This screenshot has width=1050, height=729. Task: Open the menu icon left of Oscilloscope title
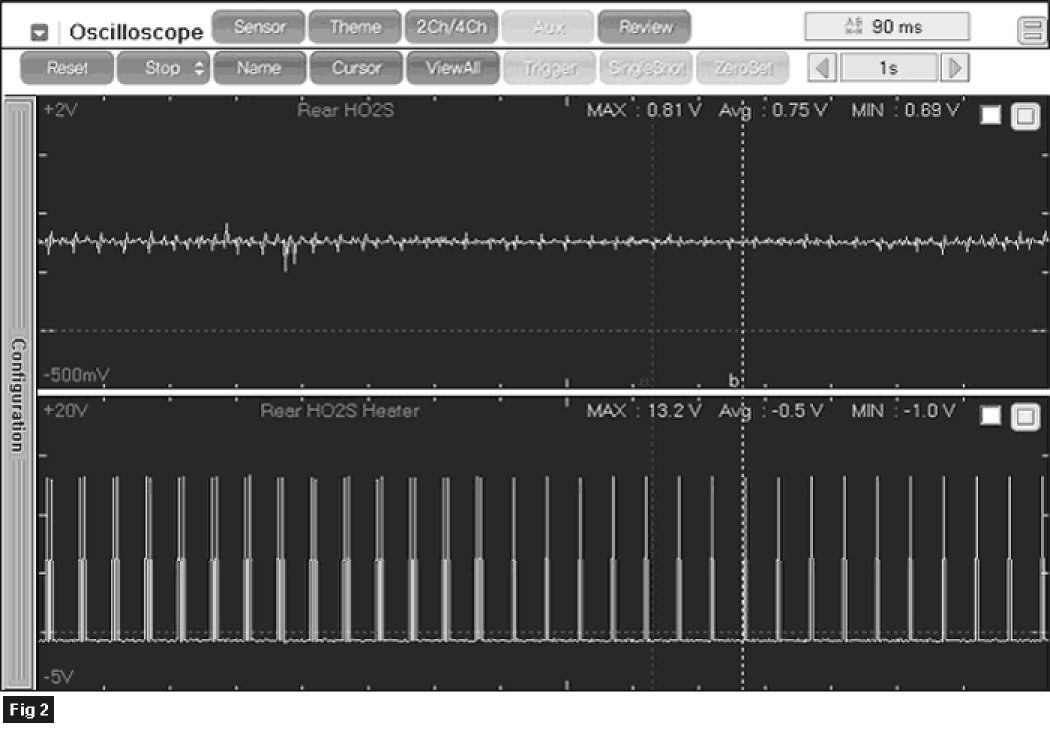(40, 32)
